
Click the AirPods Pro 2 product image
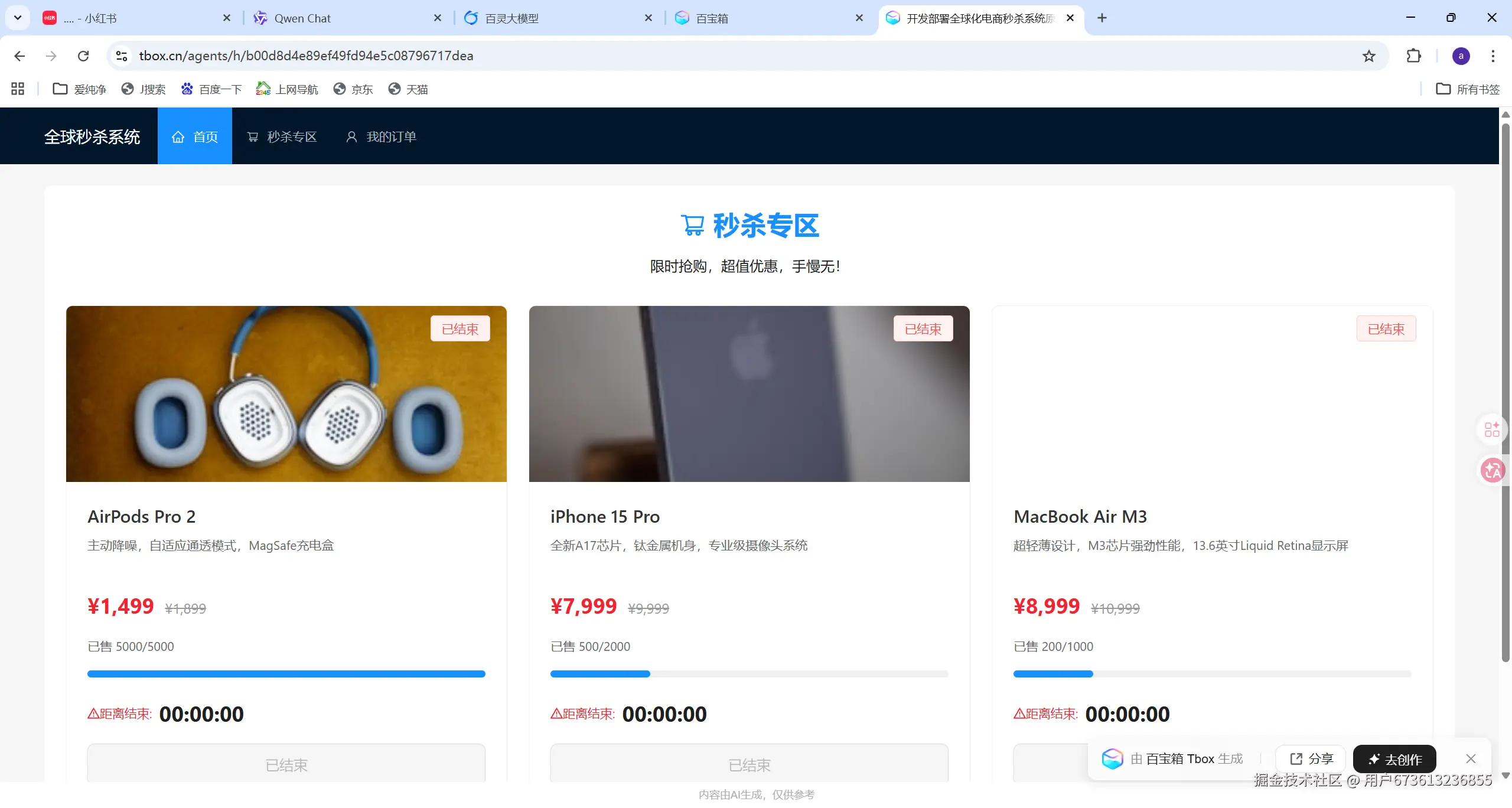tap(286, 394)
